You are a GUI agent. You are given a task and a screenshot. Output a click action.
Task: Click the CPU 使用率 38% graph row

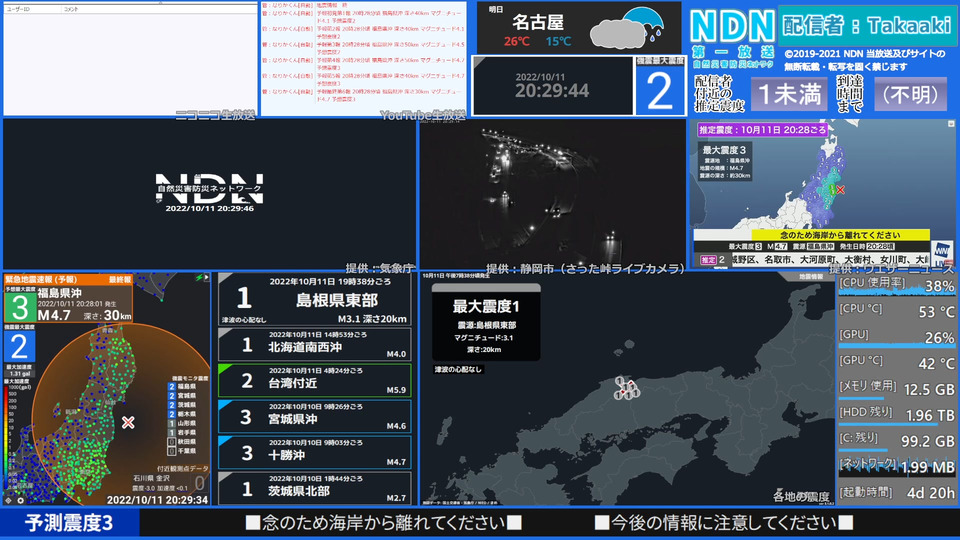(x=896, y=286)
